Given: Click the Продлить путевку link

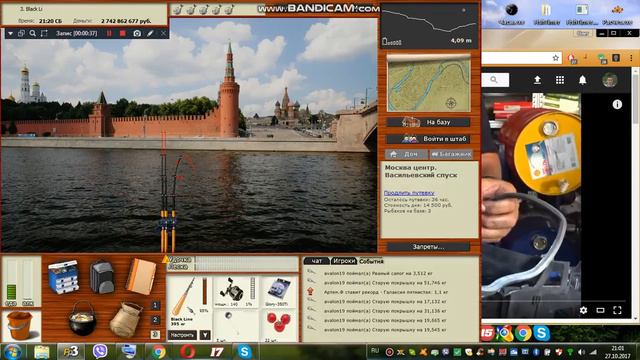Looking at the screenshot, I should (x=409, y=193).
